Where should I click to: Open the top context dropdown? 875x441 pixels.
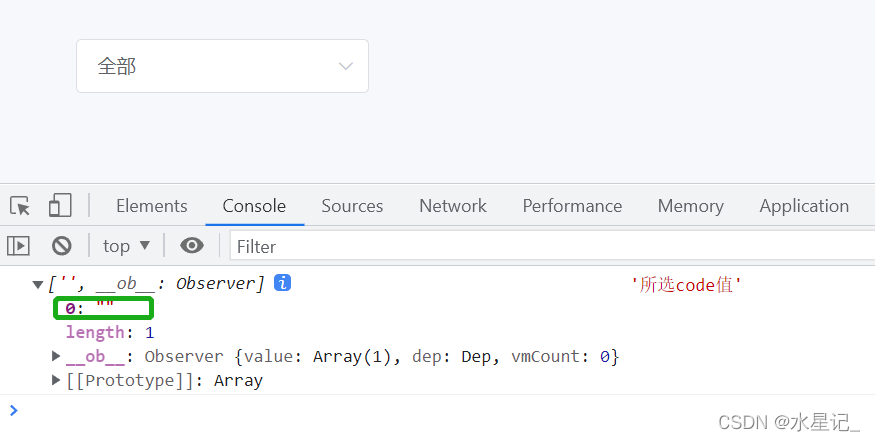126,245
